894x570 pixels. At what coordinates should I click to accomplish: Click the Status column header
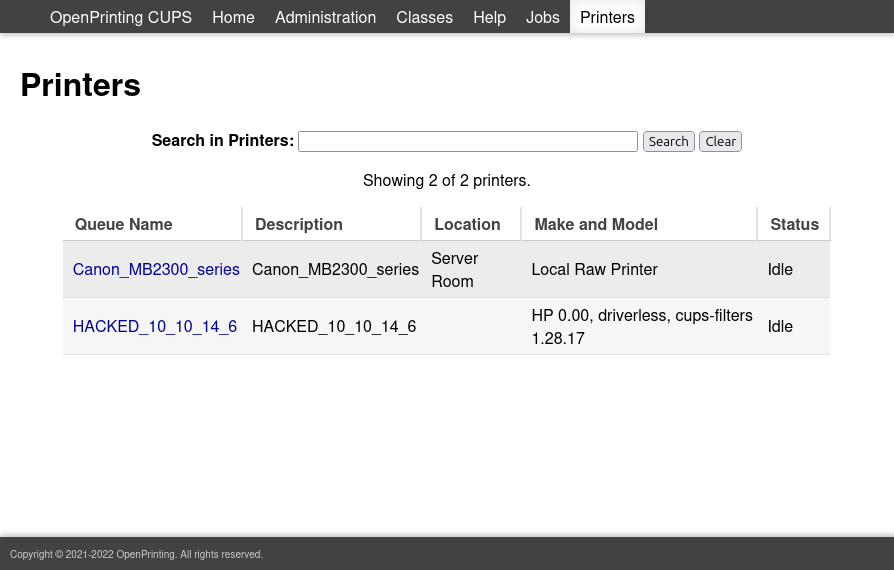click(794, 224)
